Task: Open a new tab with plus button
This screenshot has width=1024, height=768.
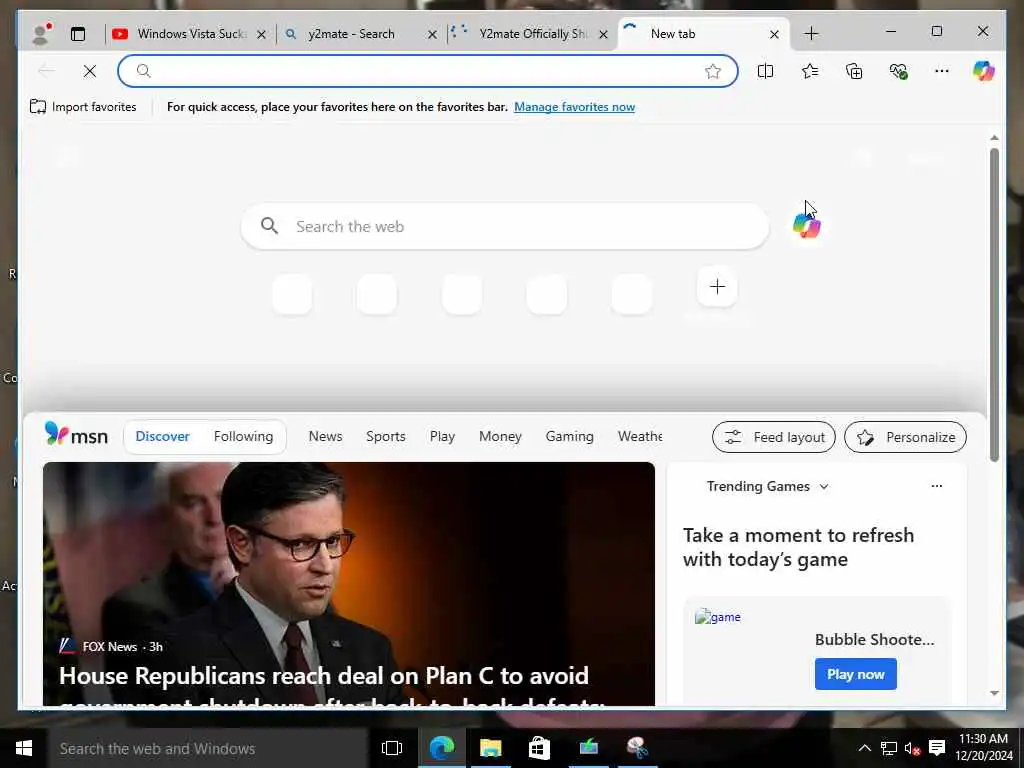Action: tap(811, 34)
